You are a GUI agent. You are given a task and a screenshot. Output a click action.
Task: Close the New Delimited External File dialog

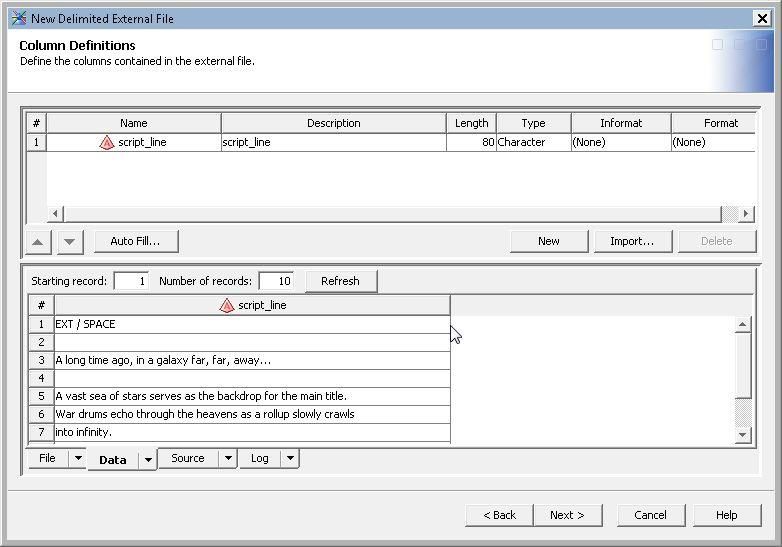(762, 19)
